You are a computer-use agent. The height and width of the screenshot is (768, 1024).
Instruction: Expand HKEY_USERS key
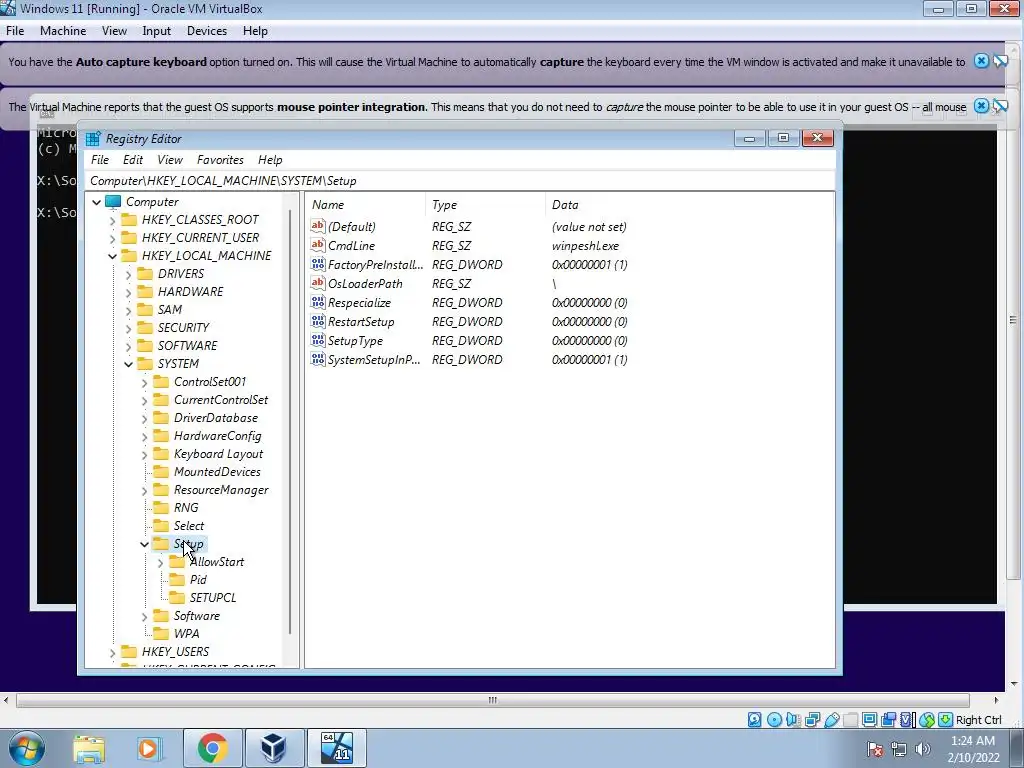click(112, 652)
